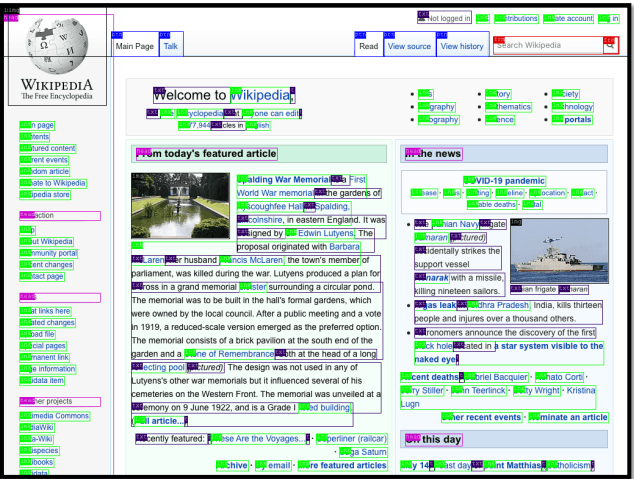
Task: Click the "Not logged in" text
Action: 444,17
